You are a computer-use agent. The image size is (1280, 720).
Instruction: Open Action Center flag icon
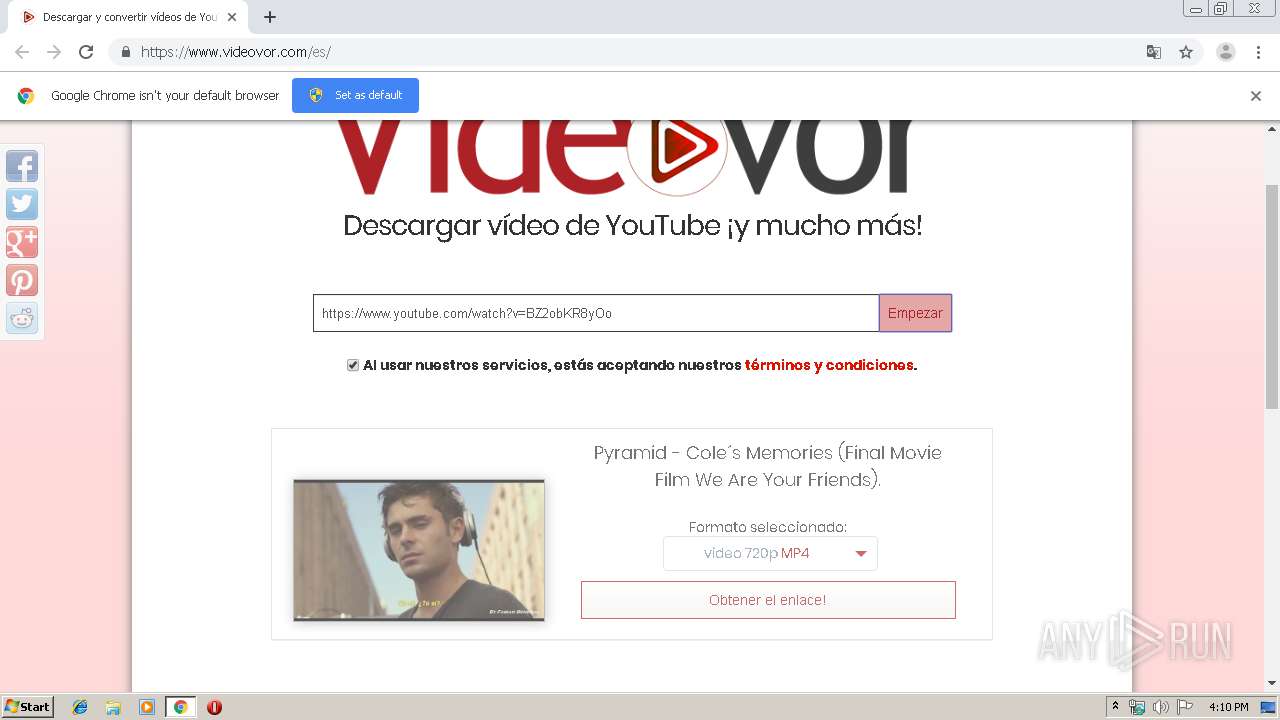click(x=1184, y=707)
